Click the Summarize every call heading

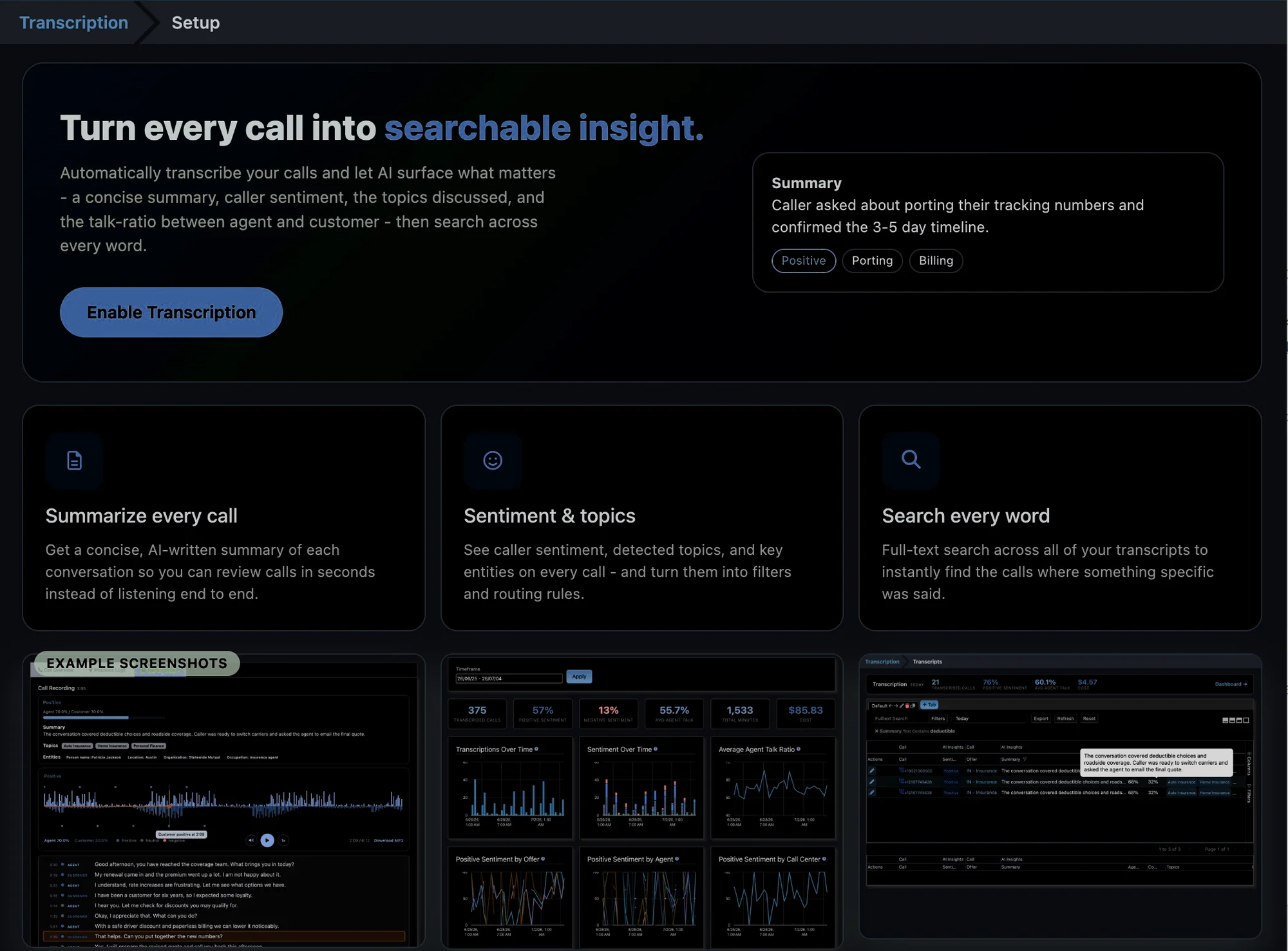click(142, 515)
